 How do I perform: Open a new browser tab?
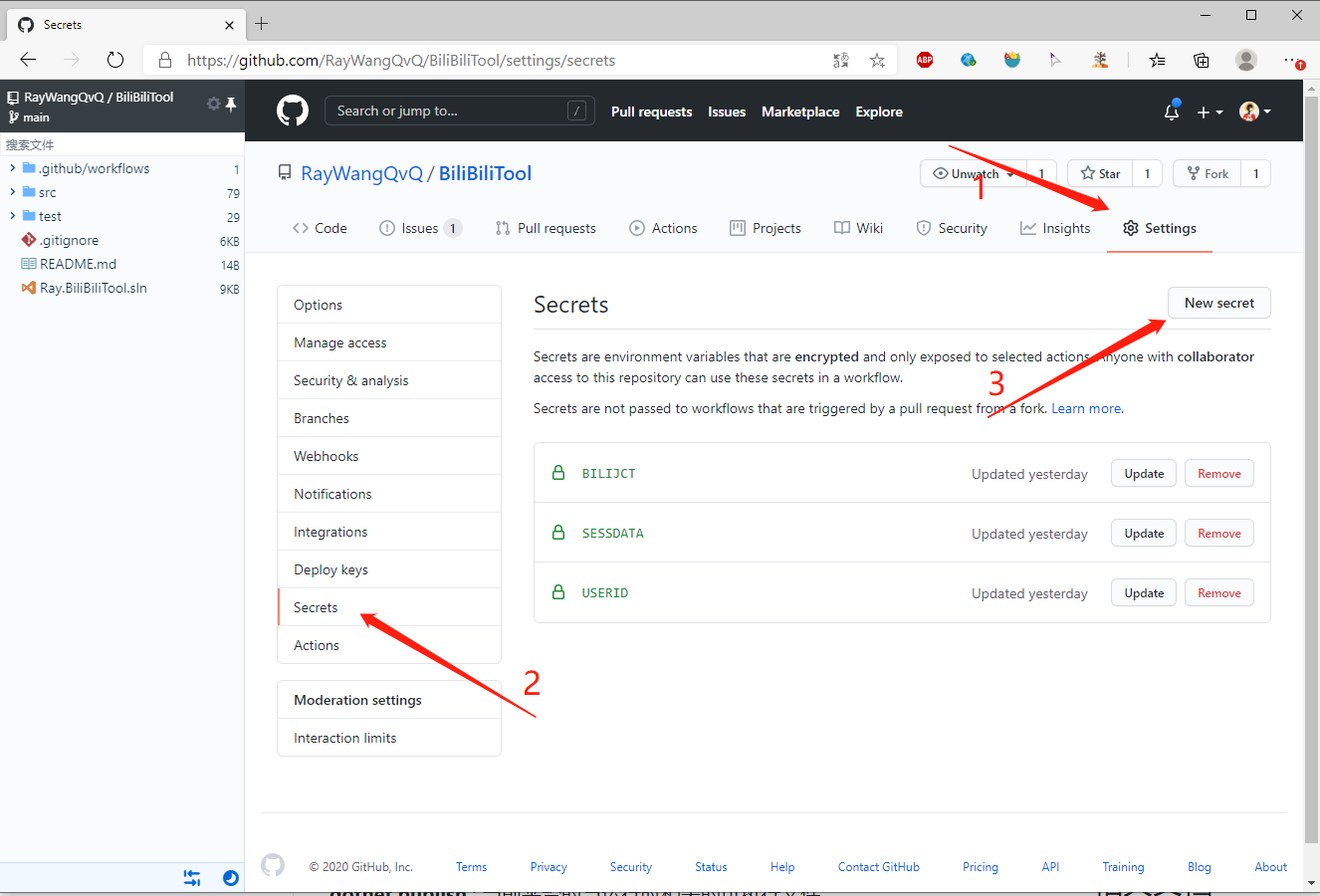(262, 23)
